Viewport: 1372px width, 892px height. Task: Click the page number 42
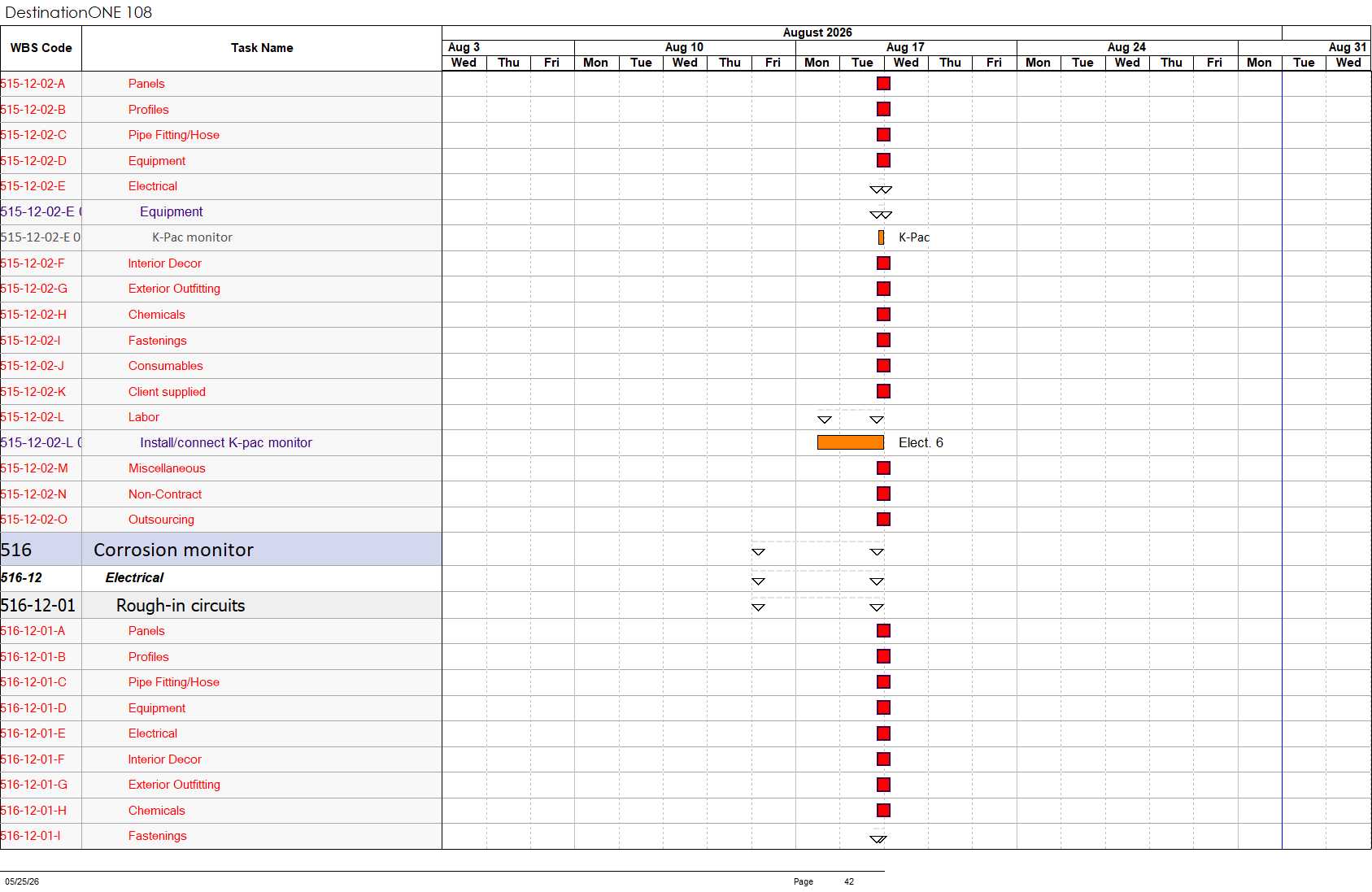(x=849, y=881)
